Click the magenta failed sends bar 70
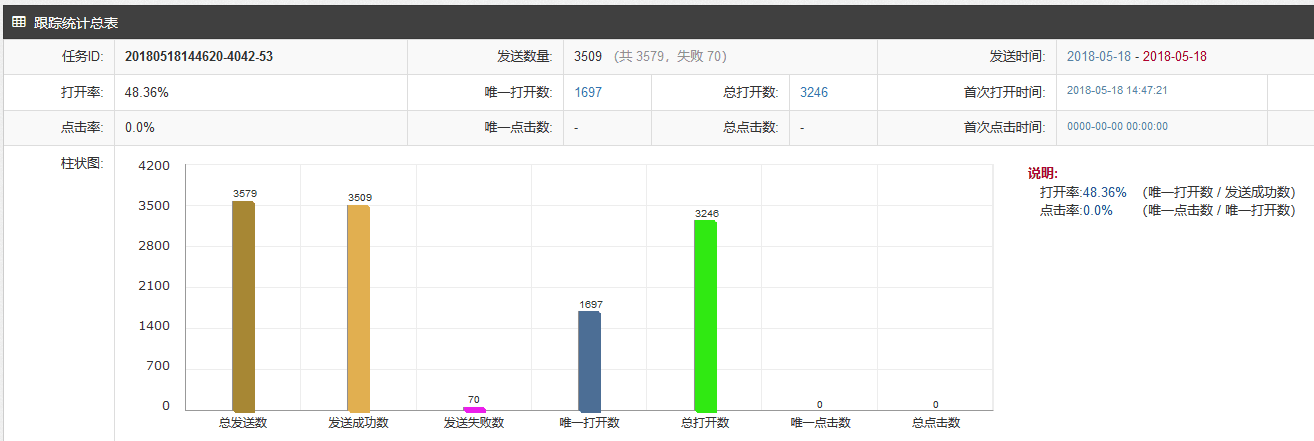Image resolution: width=1314 pixels, height=441 pixels. (x=474, y=409)
